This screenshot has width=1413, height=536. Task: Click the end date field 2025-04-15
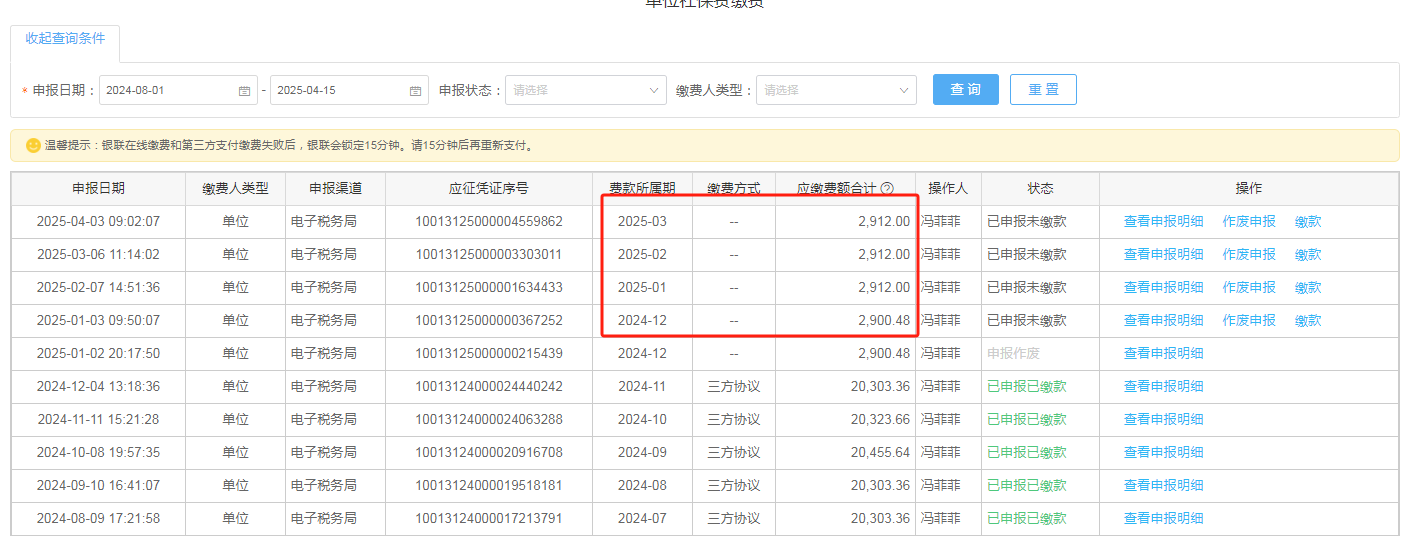point(338,90)
